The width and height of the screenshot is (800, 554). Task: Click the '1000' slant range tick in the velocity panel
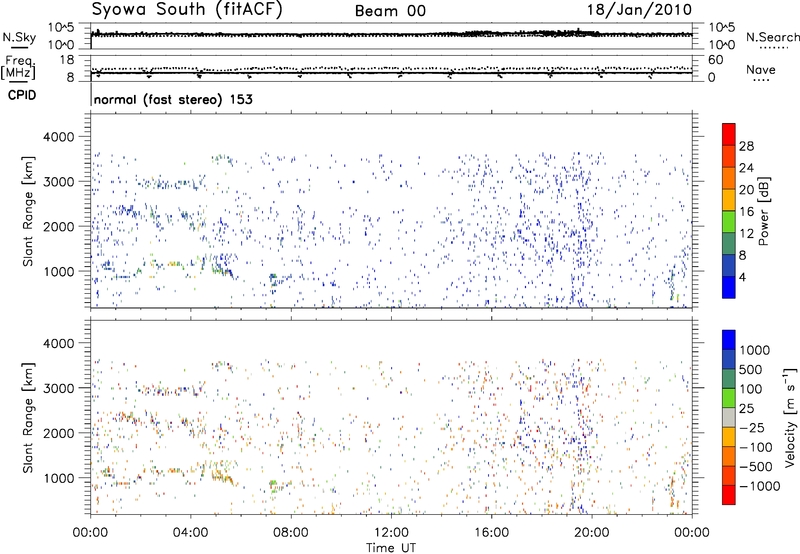pos(58,478)
